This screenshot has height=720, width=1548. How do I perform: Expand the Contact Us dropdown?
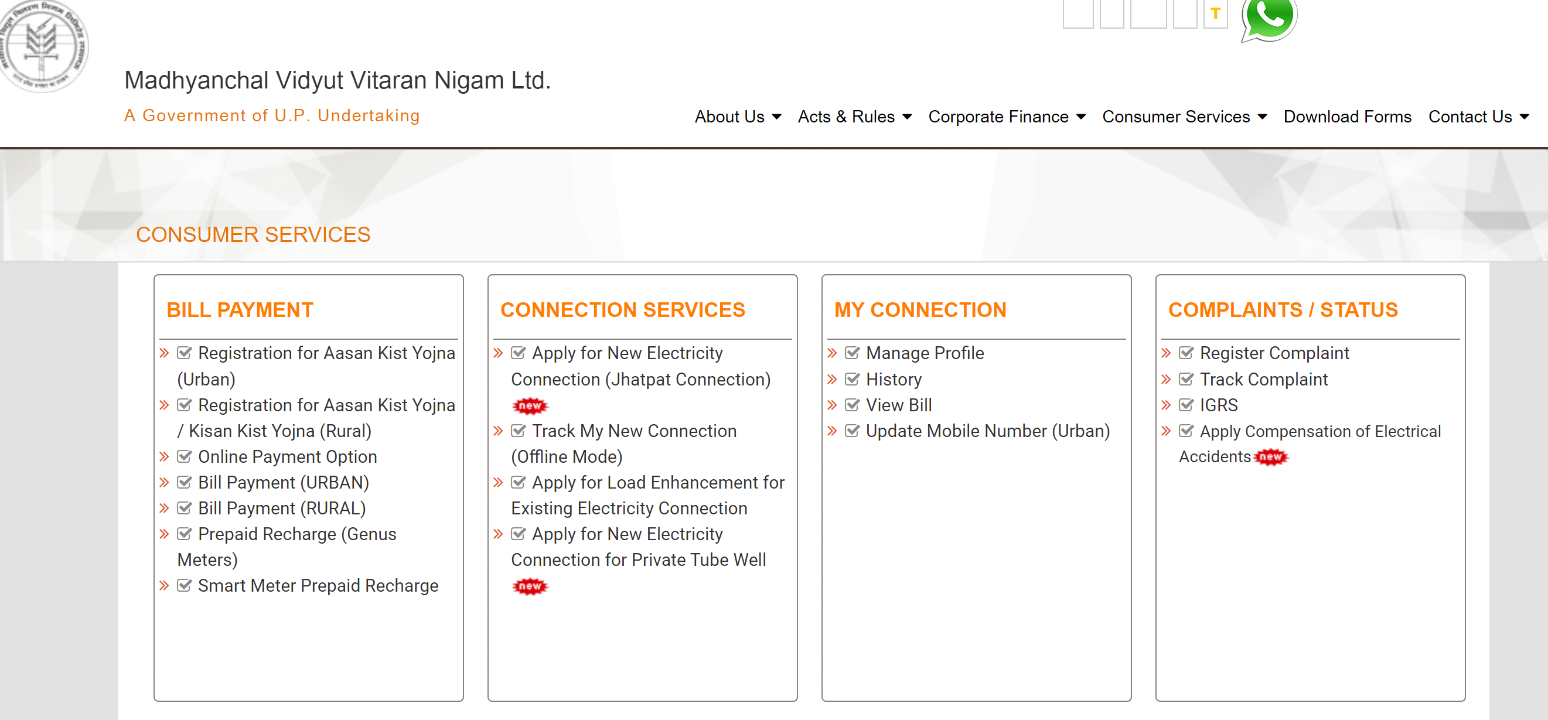coord(1479,117)
